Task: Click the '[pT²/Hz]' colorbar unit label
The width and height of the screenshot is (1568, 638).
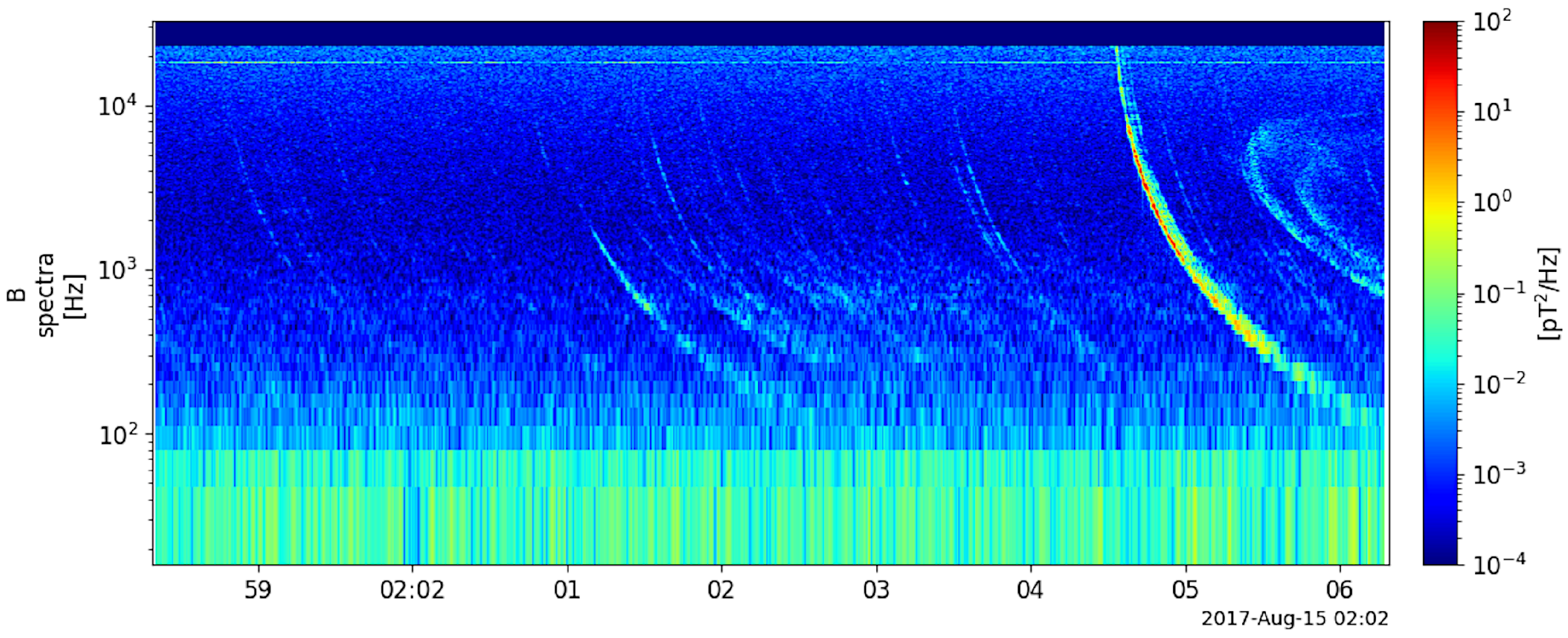Action: (1548, 293)
